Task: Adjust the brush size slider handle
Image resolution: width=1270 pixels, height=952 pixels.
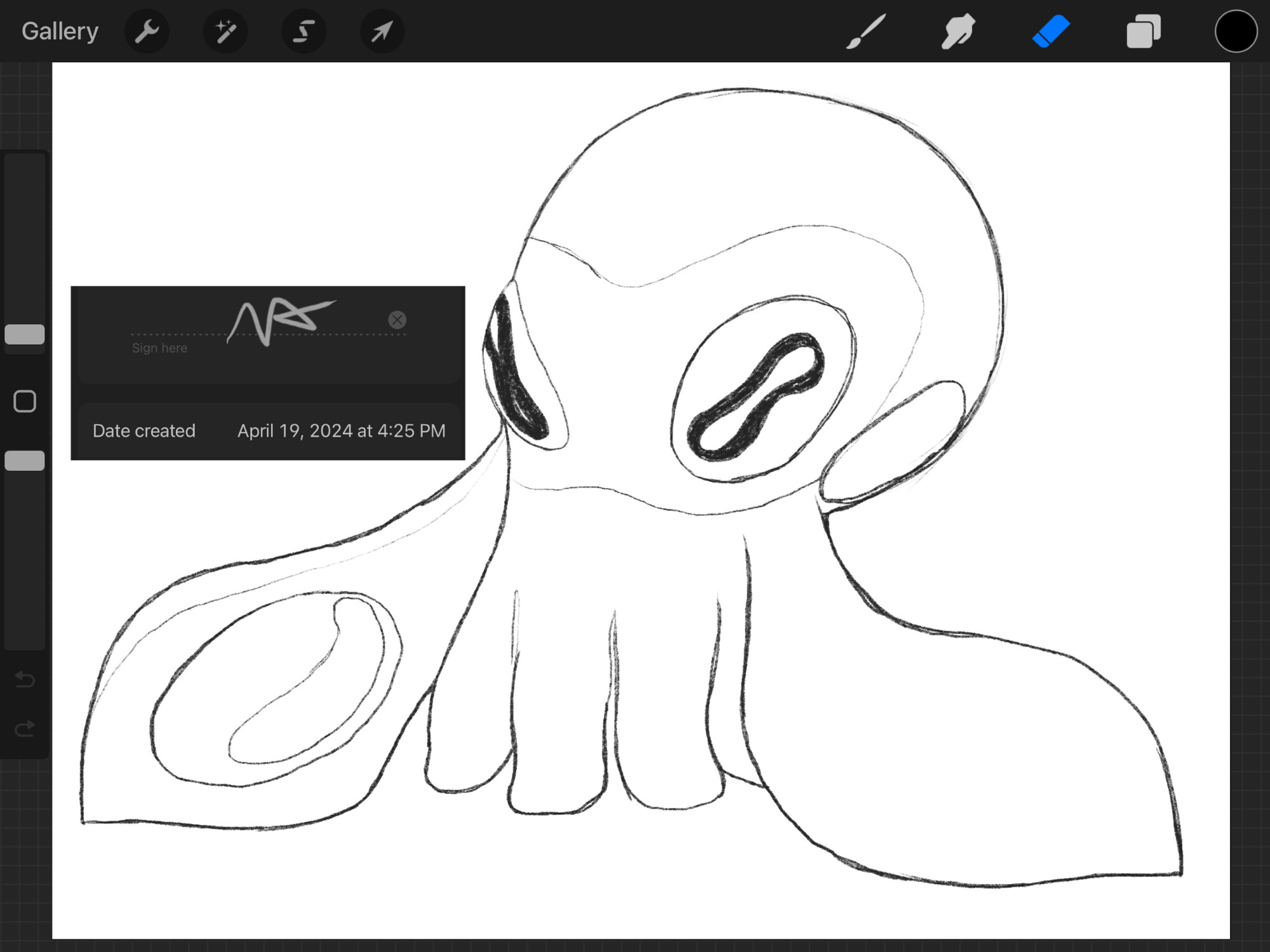Action: point(25,334)
